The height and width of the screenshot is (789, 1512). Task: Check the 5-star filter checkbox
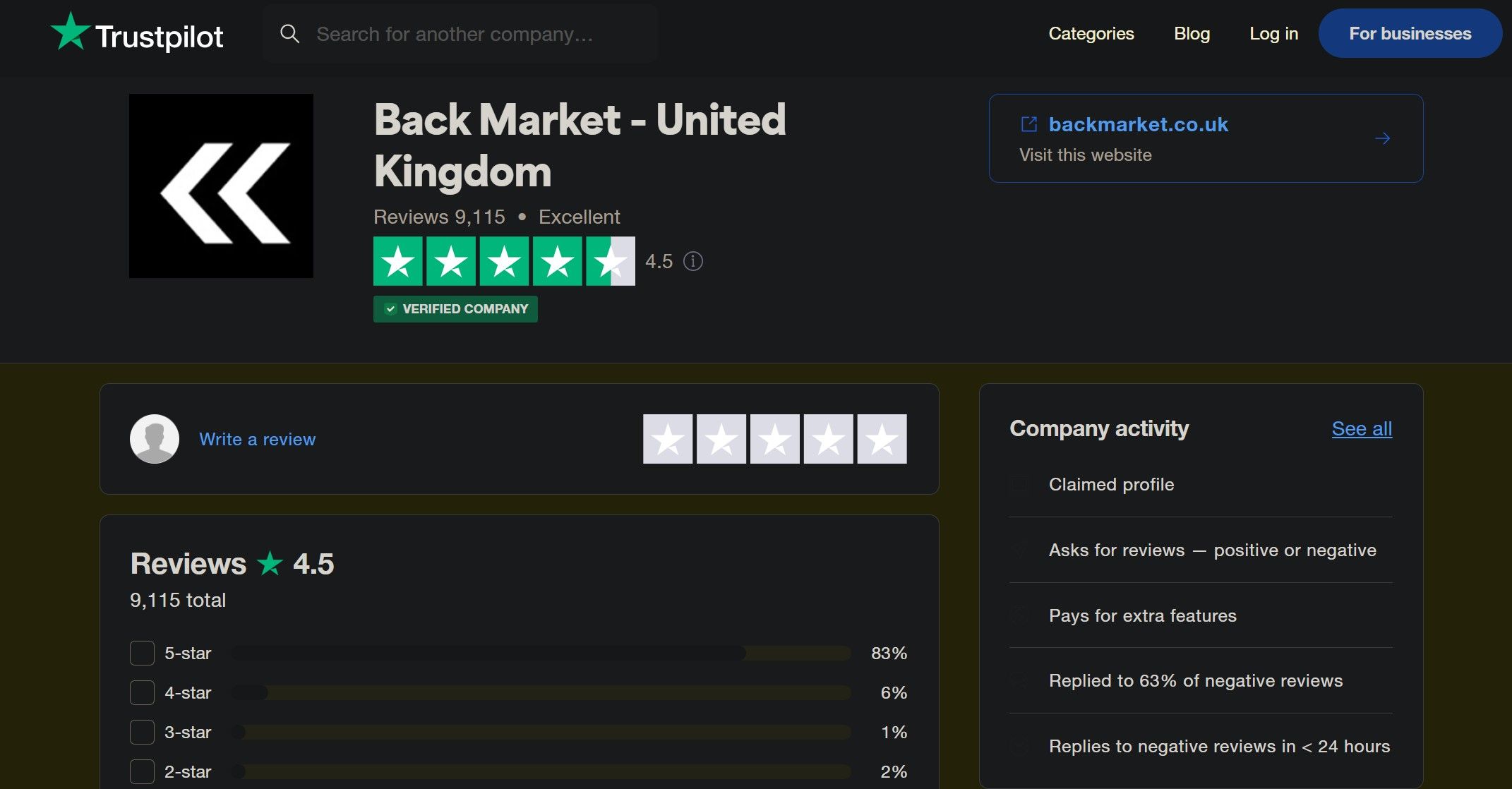pyautogui.click(x=142, y=653)
